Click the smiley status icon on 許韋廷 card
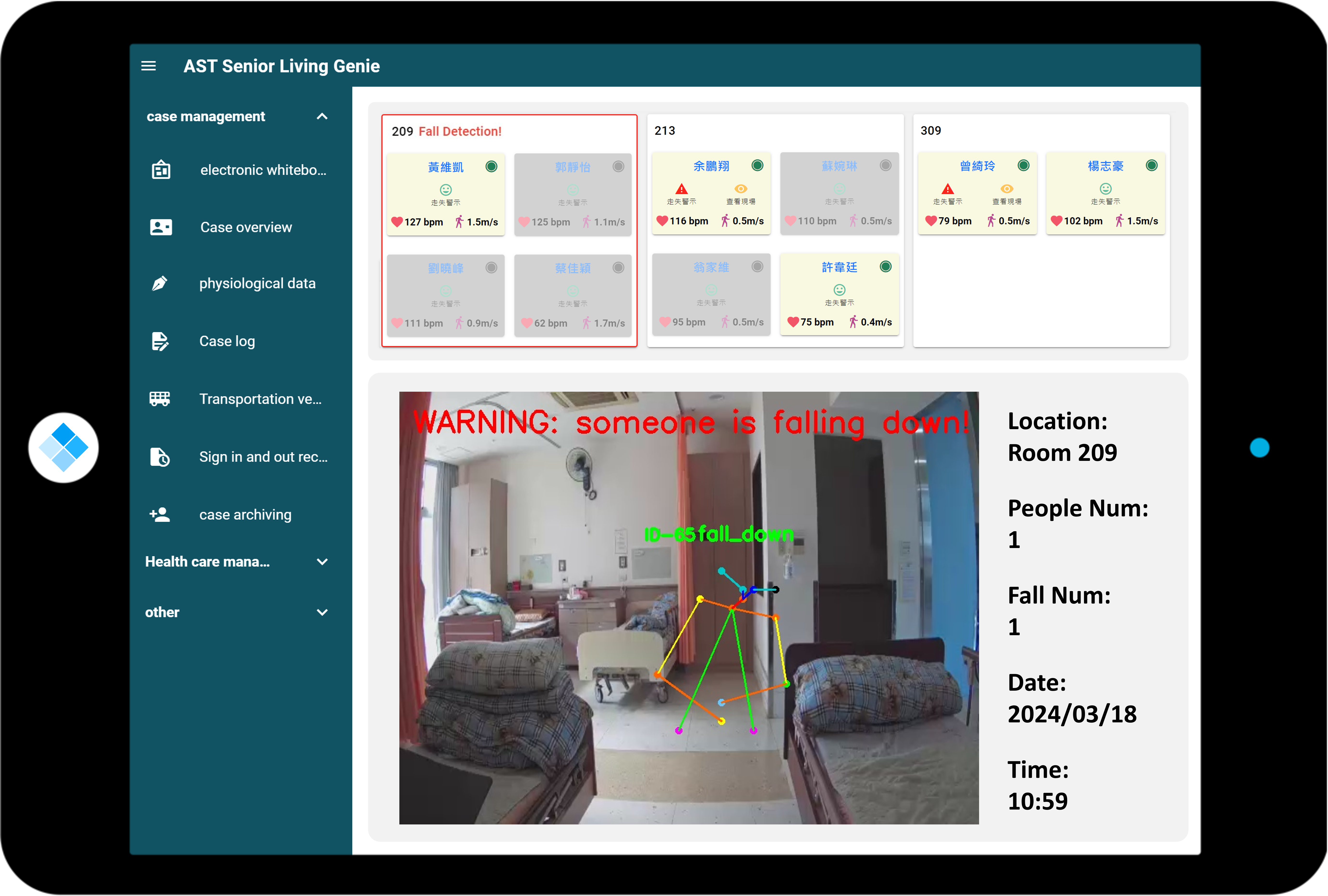Image resolution: width=1328 pixels, height=896 pixels. tap(840, 290)
